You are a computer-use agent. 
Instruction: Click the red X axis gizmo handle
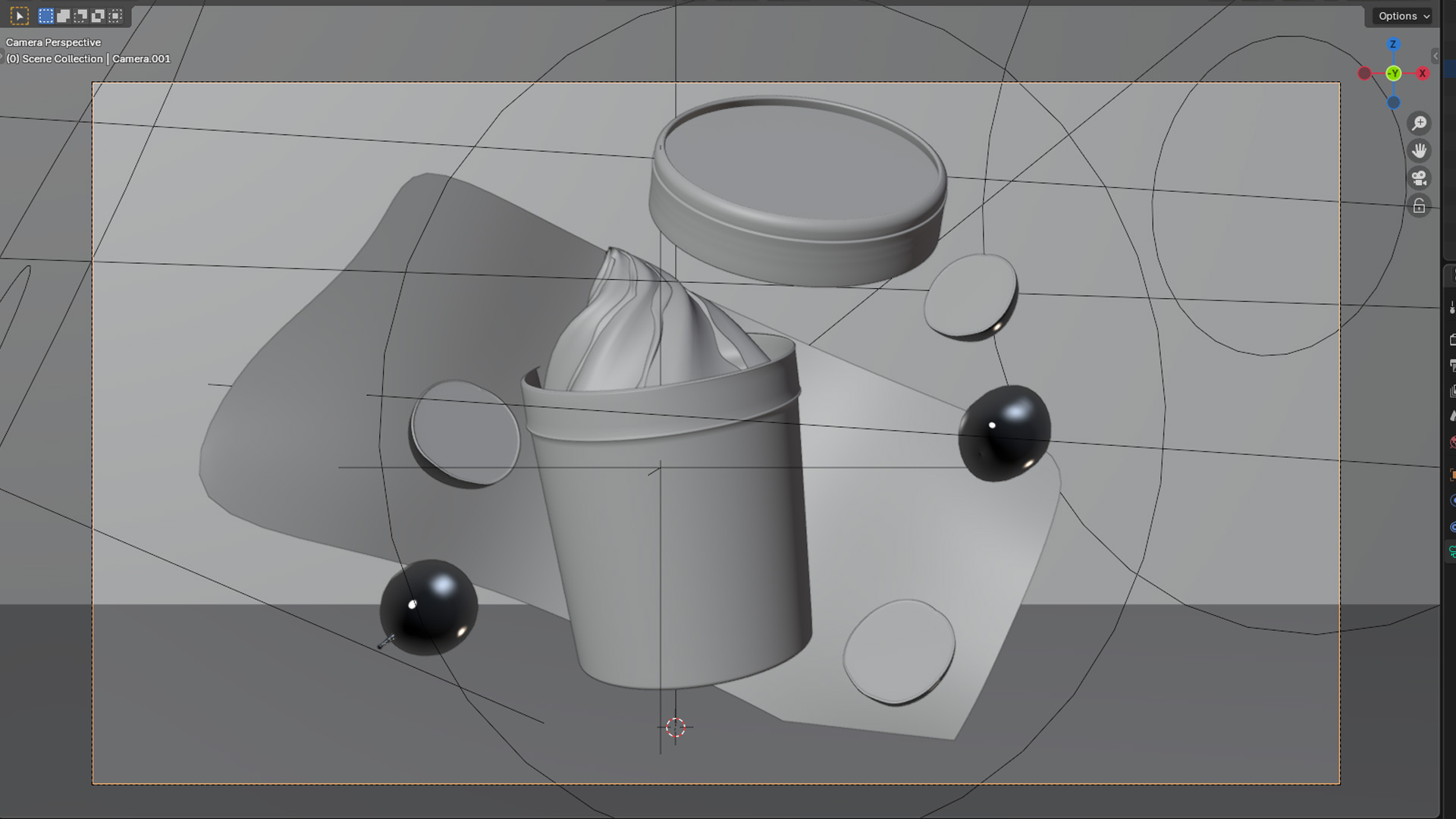coord(1423,74)
